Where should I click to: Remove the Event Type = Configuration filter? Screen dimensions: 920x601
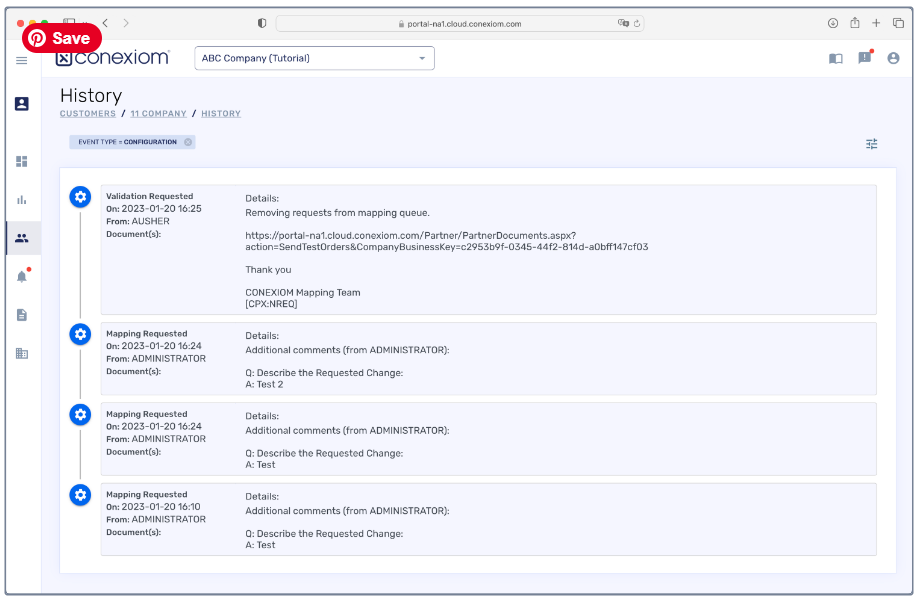point(188,142)
